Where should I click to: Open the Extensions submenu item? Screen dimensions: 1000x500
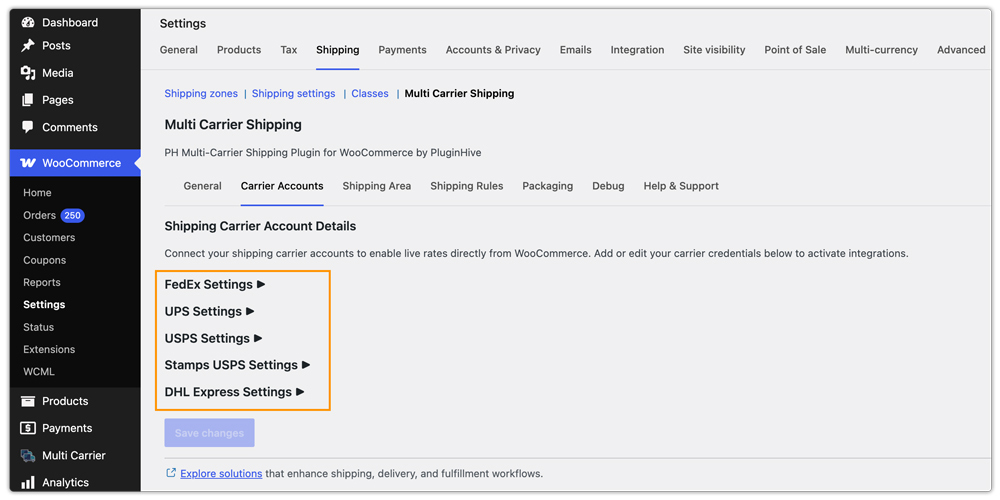tap(49, 349)
